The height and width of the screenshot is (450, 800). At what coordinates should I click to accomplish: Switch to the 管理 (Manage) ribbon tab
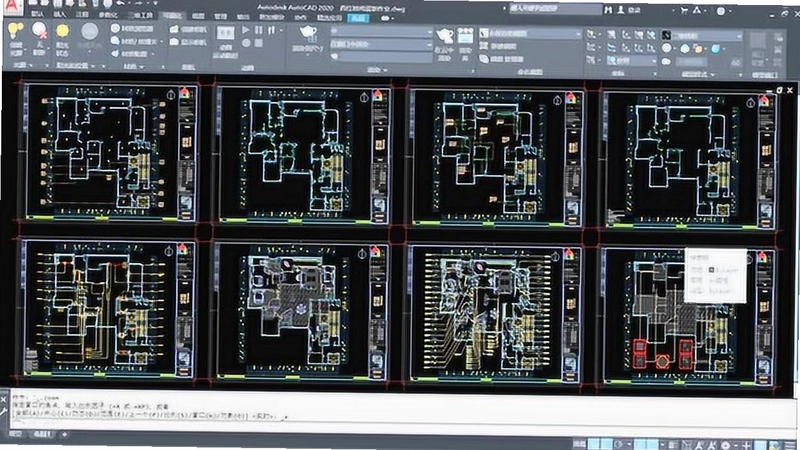pyautogui.click(x=220, y=17)
